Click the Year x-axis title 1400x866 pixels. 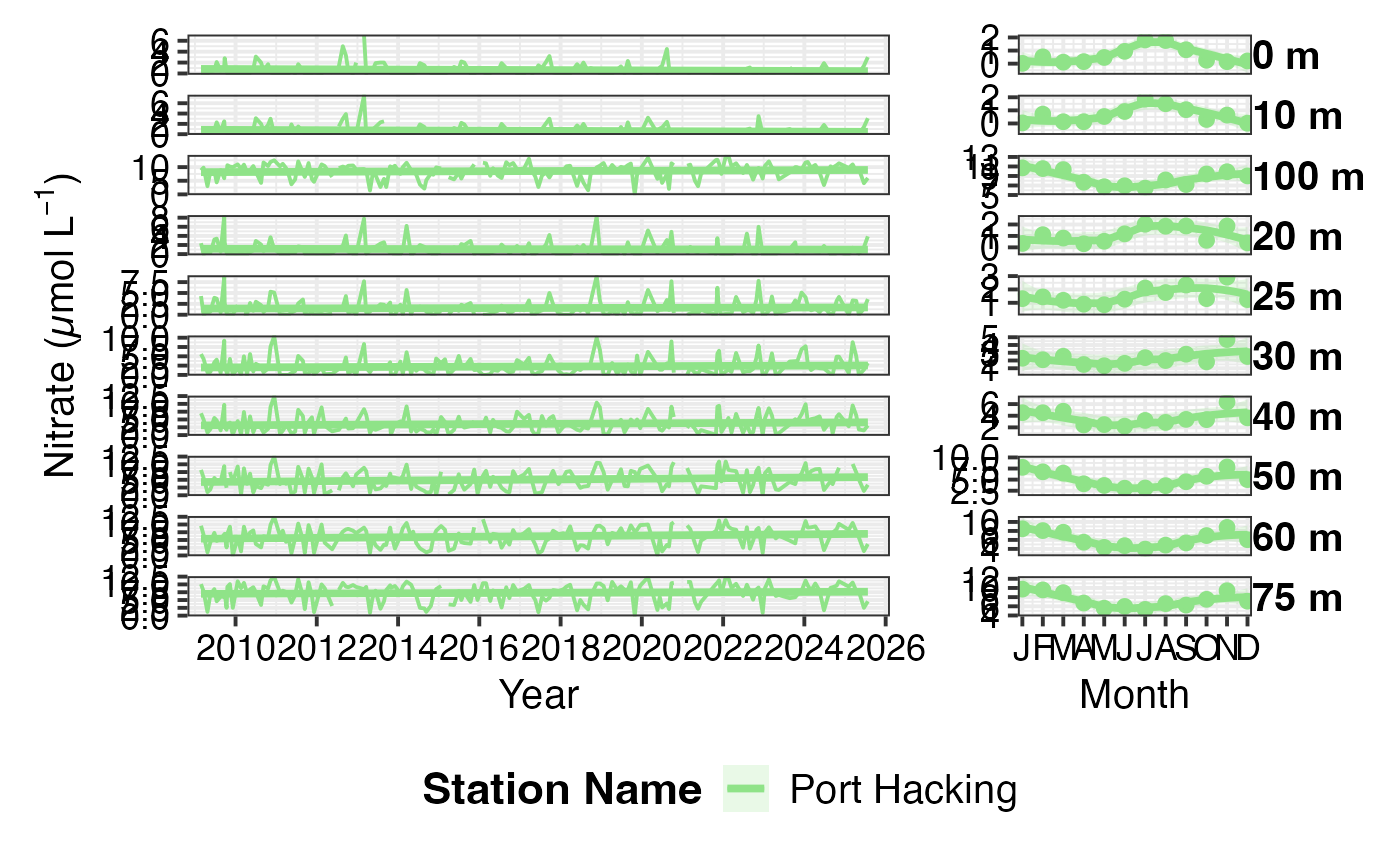tap(539, 693)
